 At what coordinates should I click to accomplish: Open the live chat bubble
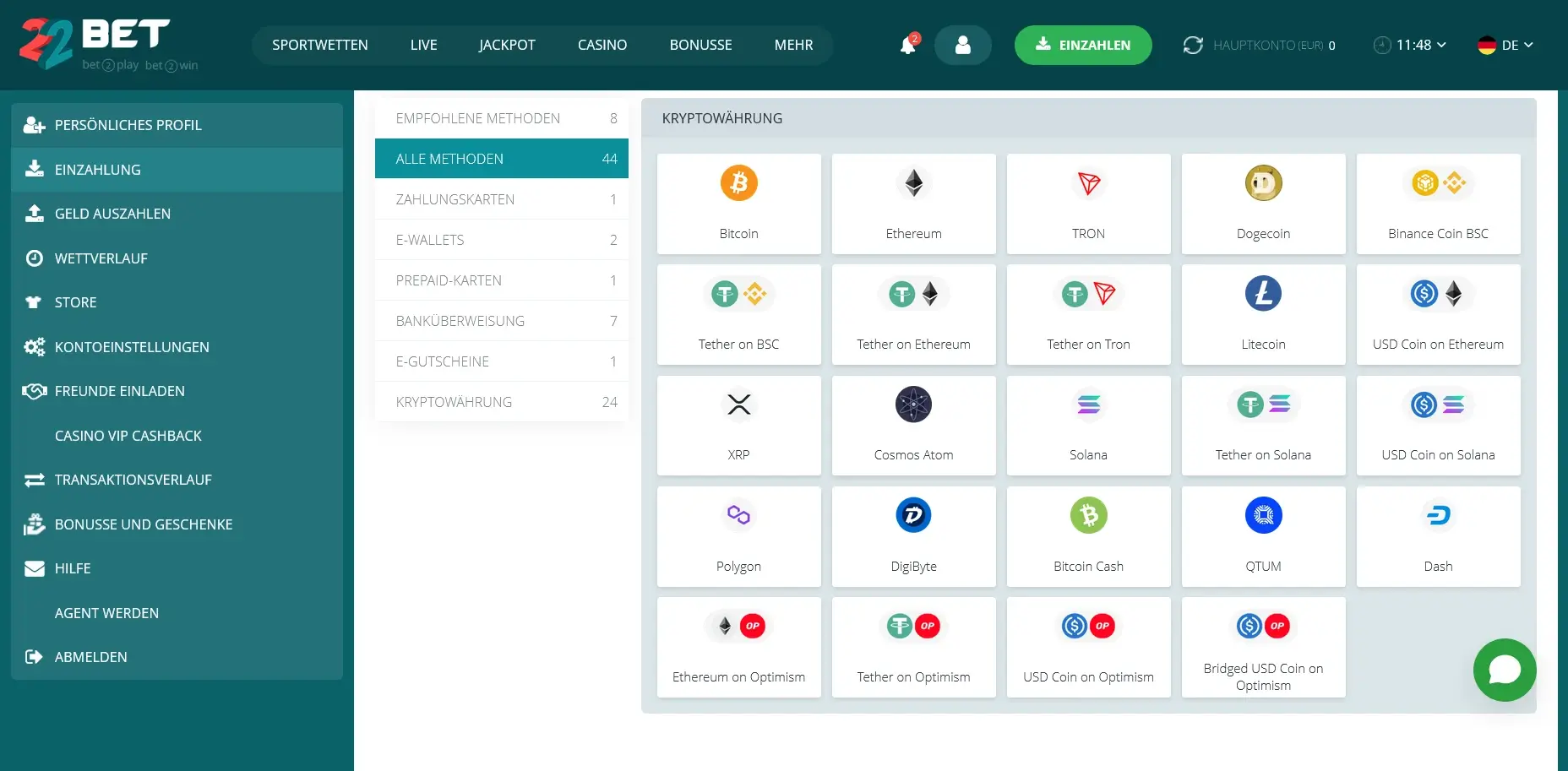(1504, 670)
